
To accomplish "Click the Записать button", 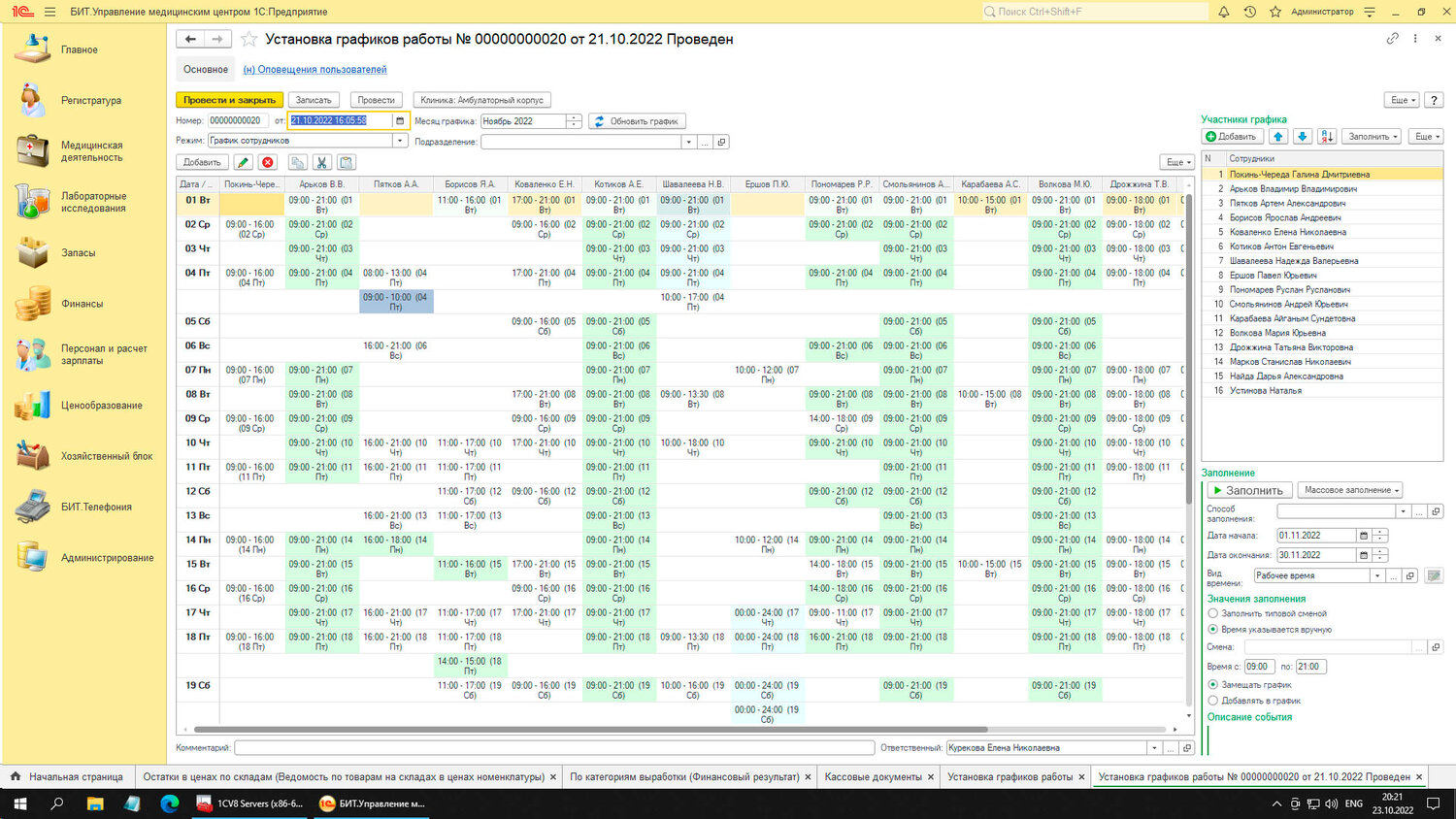I will 314,100.
